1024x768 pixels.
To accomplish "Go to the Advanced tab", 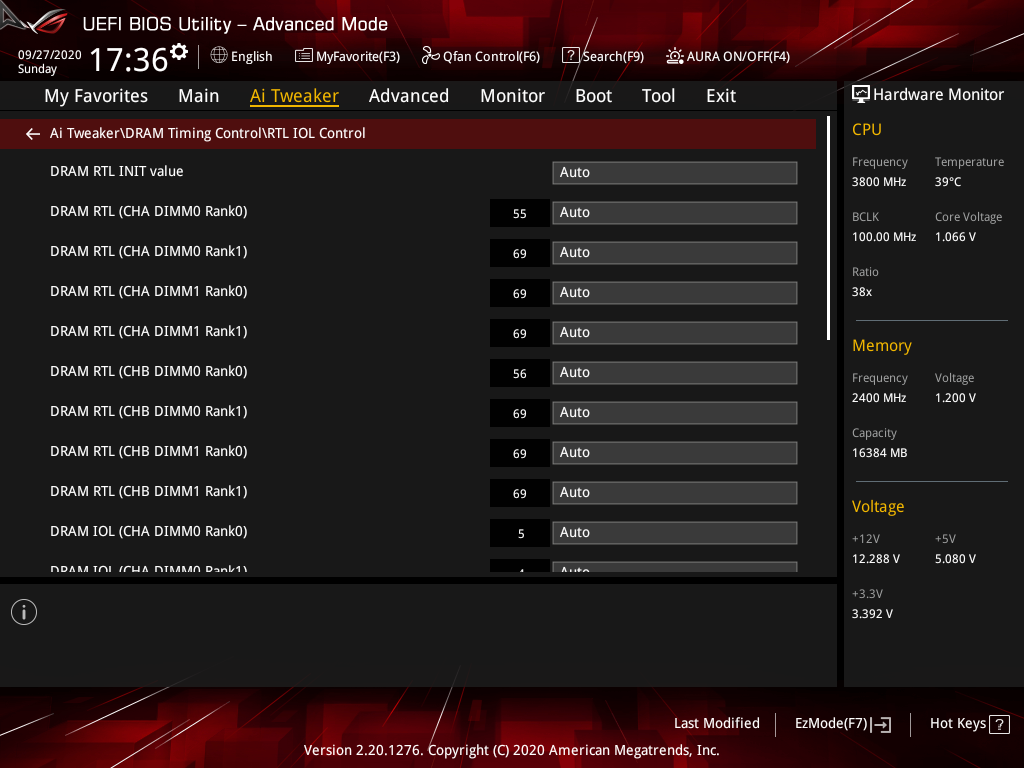I will point(409,96).
